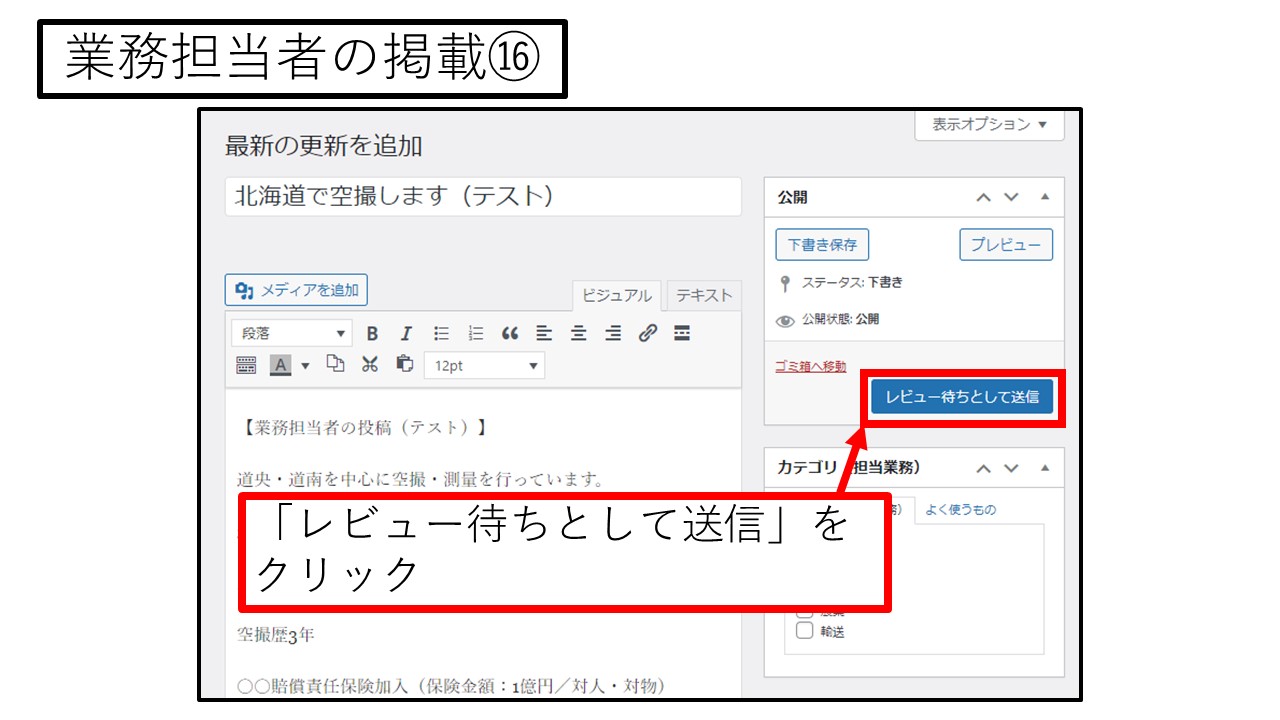Switch to the テキスト editor tab
Viewport: 1280px width, 720px height.
(704, 295)
